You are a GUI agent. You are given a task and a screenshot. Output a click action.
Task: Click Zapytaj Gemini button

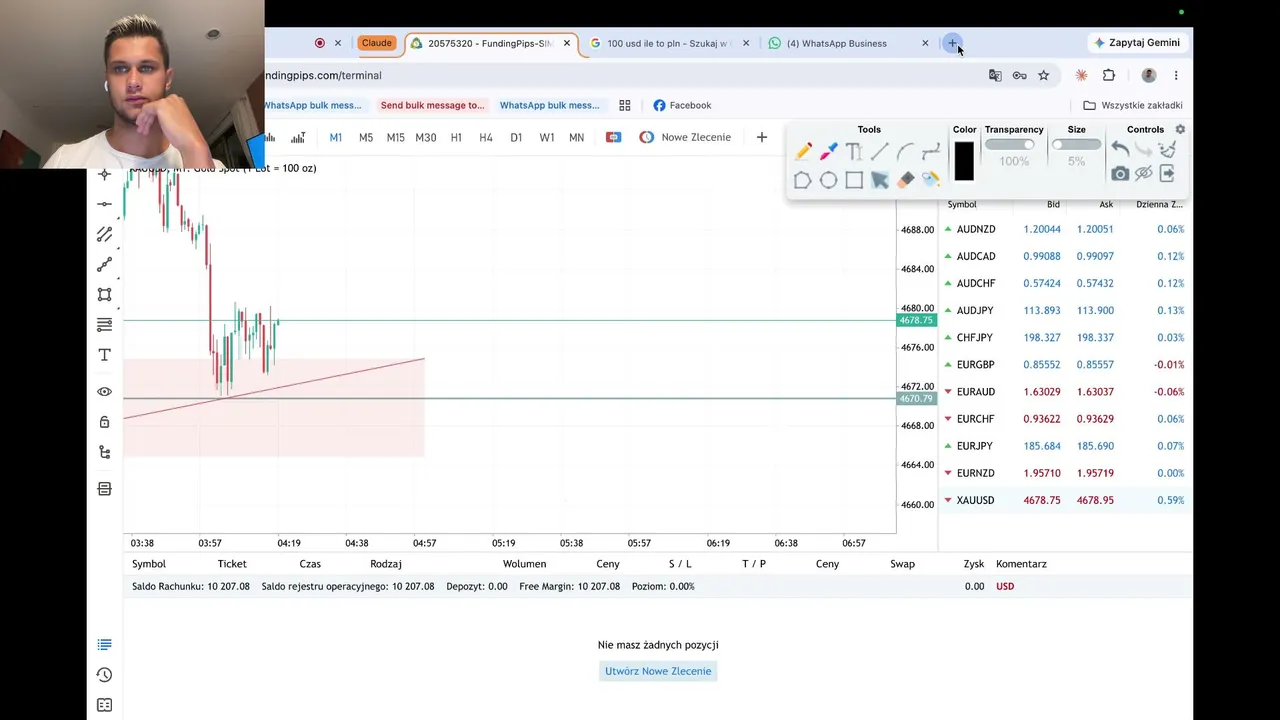(1136, 43)
